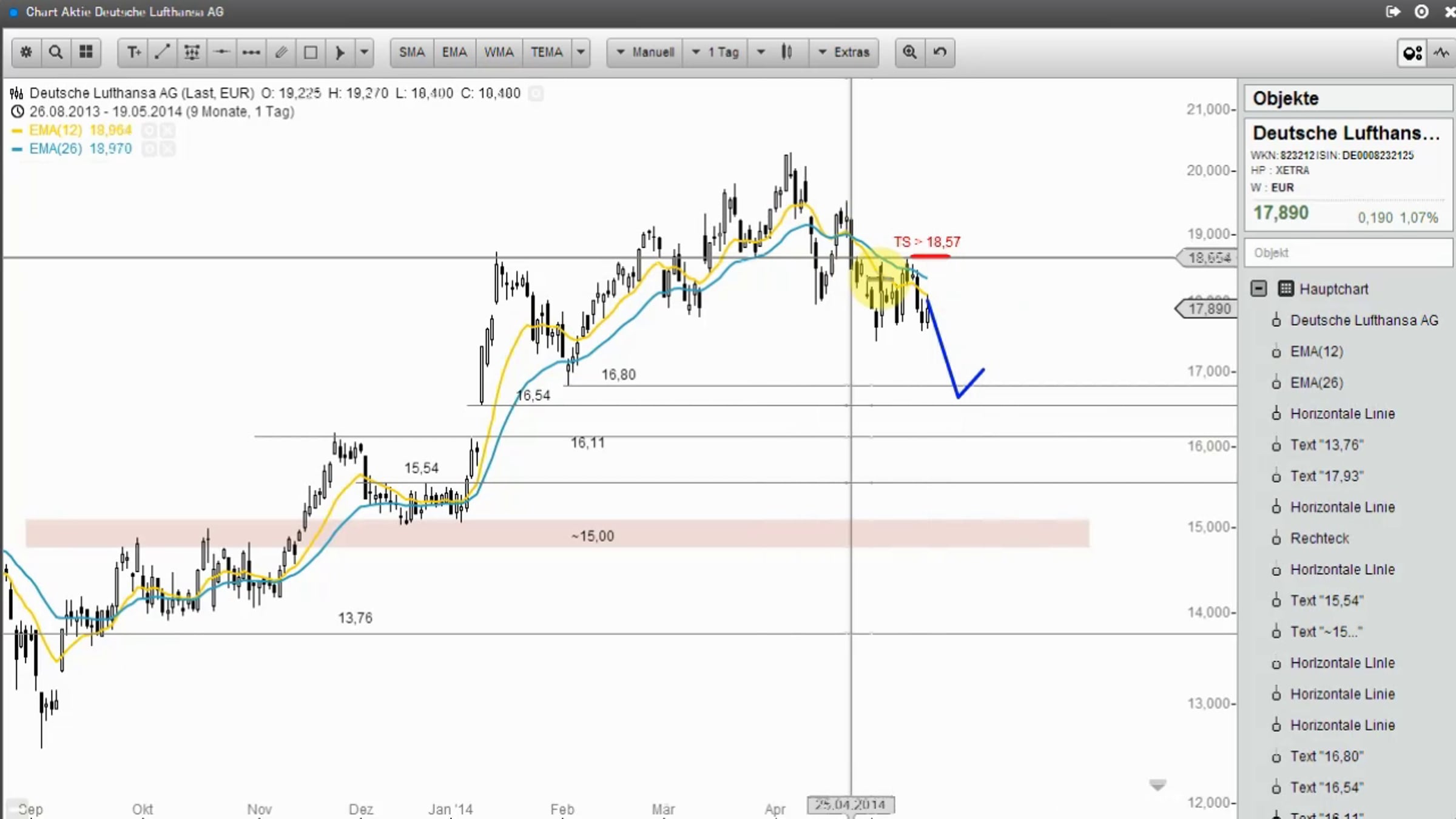
Task: Click the zoom-in magnifier icon
Action: [x=909, y=52]
